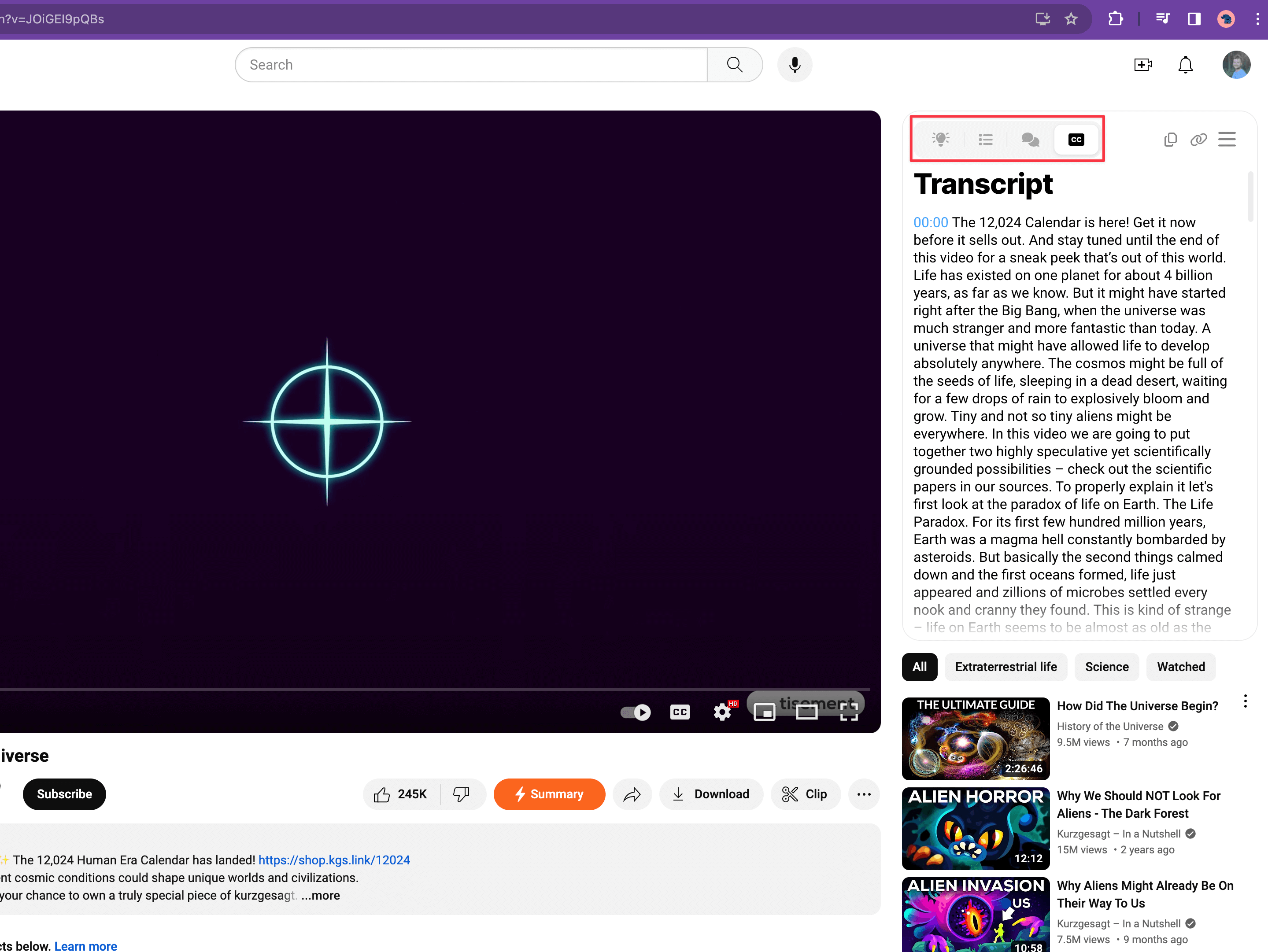
Task: Open the key insights lightbulb panel
Action: 941,139
